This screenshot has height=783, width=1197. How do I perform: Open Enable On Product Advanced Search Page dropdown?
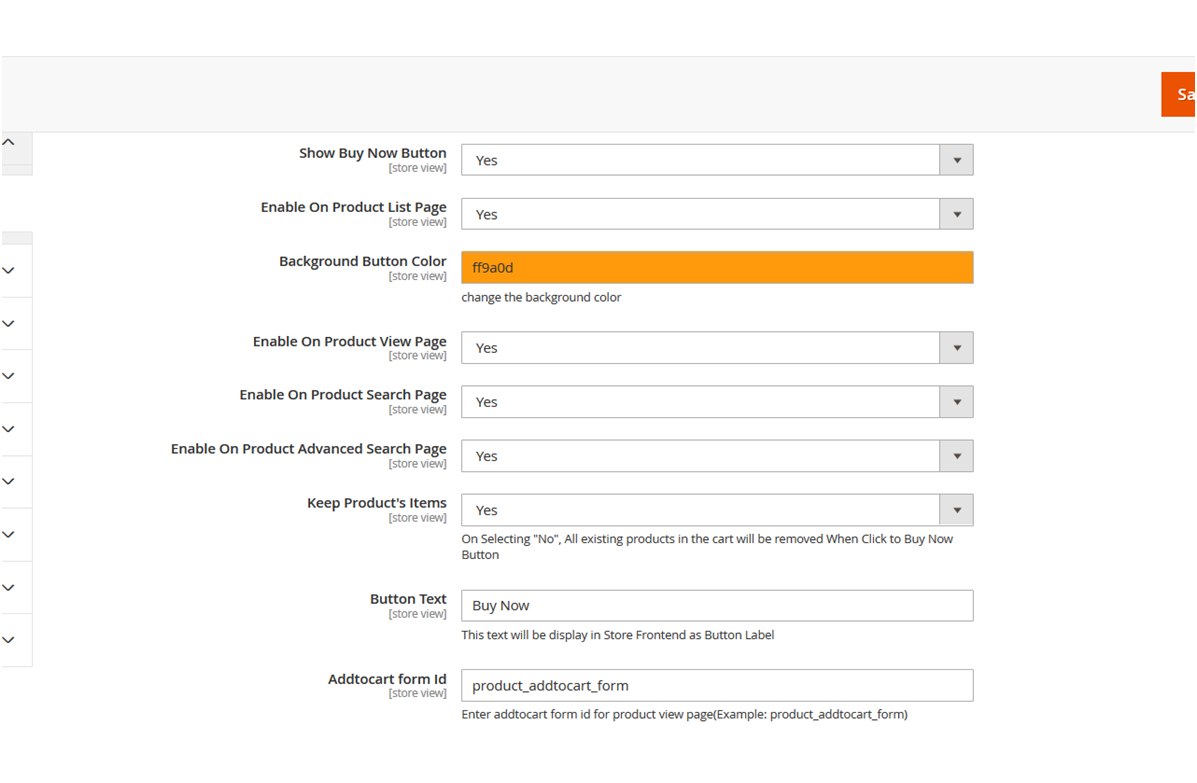[717, 456]
